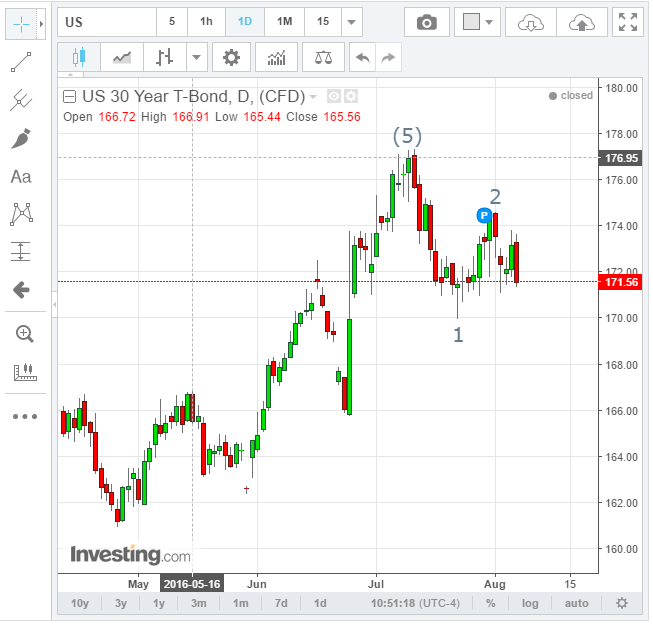
Task: Click the 171.56 current price label
Action: point(621,282)
